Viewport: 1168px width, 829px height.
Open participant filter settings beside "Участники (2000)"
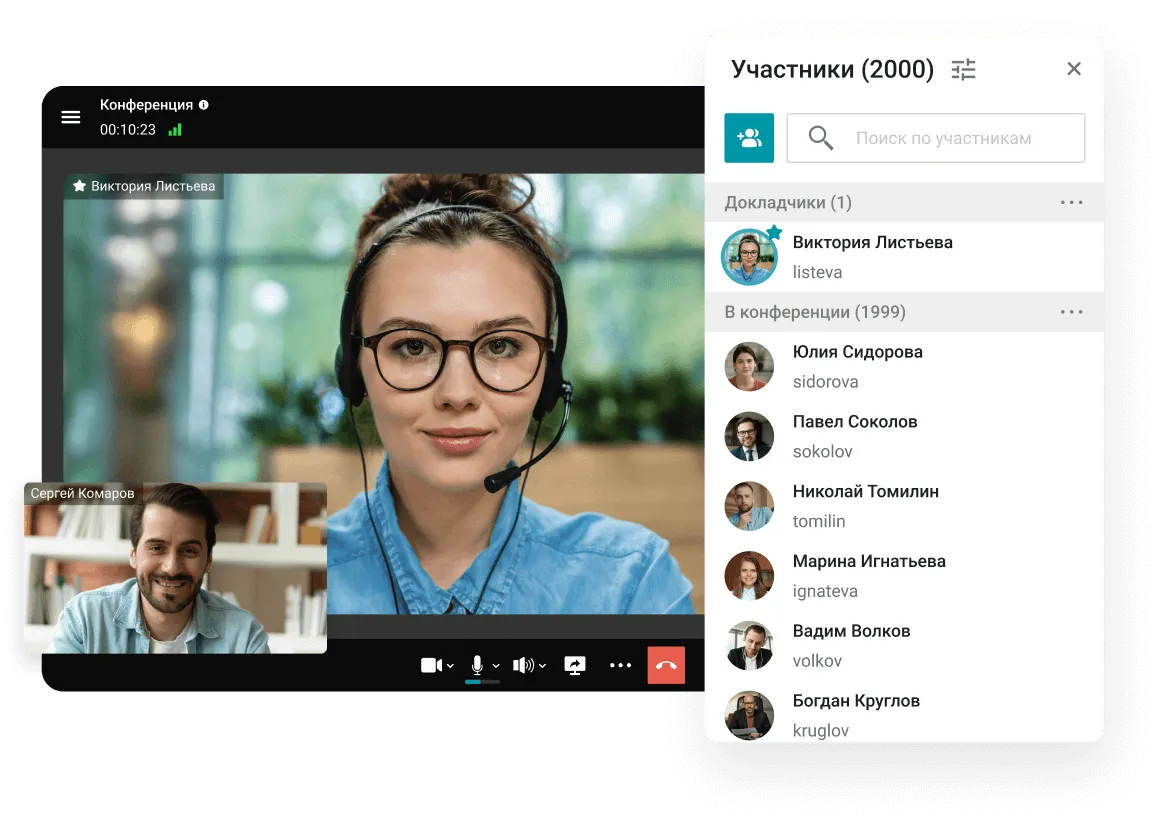point(962,69)
